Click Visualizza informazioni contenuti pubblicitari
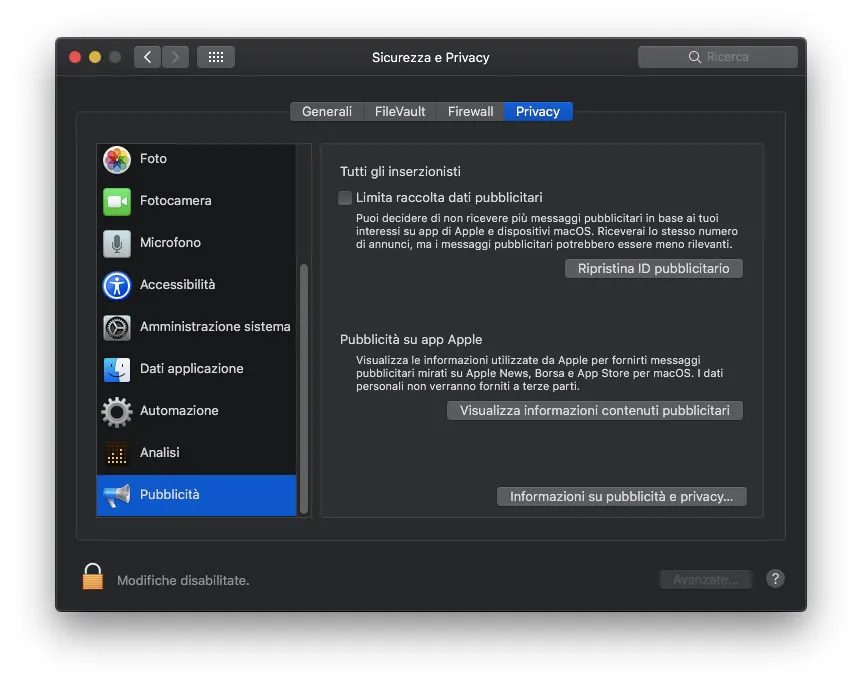862x685 pixels. (x=594, y=410)
